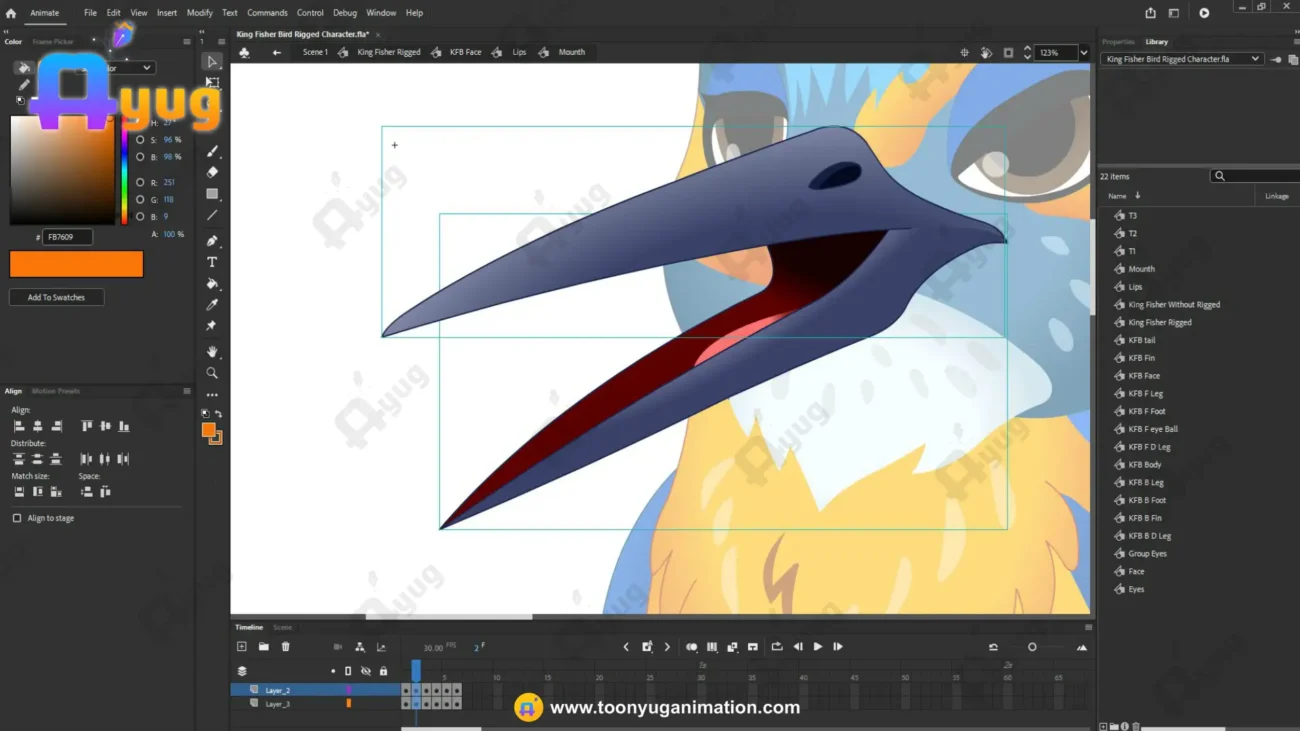Image resolution: width=1300 pixels, height=731 pixels.
Task: Go to Scene 1 in breadcrumb
Action: coord(315,52)
